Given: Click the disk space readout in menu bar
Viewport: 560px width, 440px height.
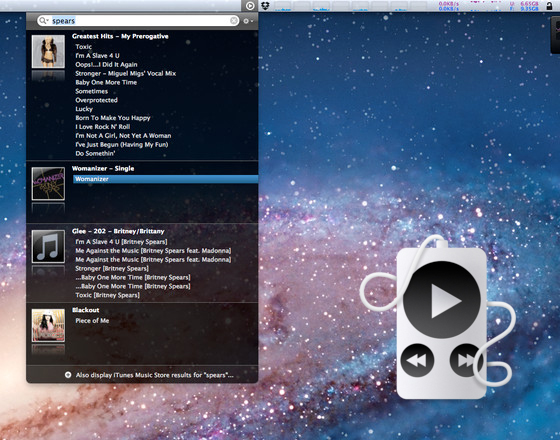Looking at the screenshot, I should tap(525, 6).
